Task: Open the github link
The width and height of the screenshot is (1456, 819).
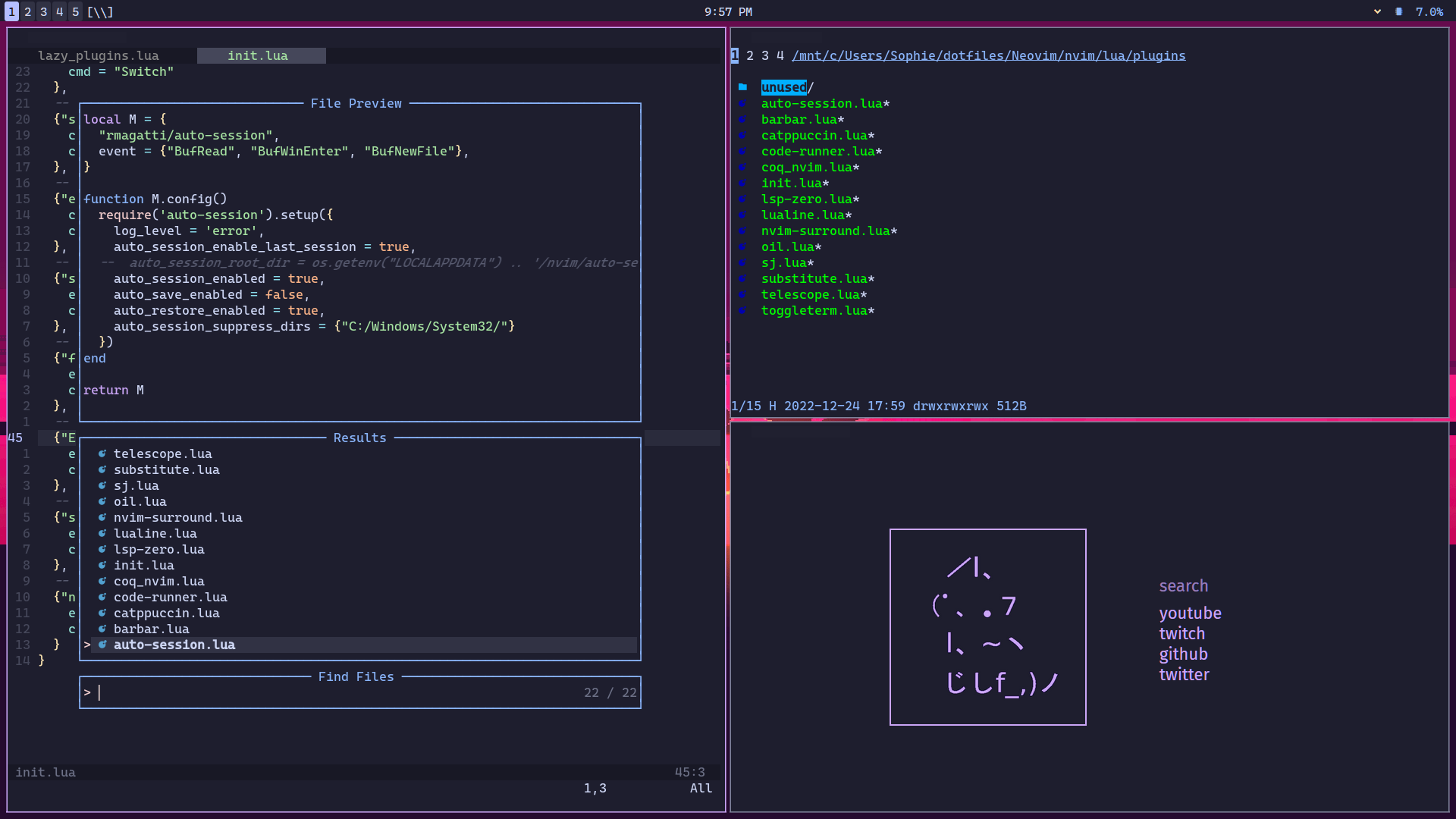Action: pos(1183,654)
